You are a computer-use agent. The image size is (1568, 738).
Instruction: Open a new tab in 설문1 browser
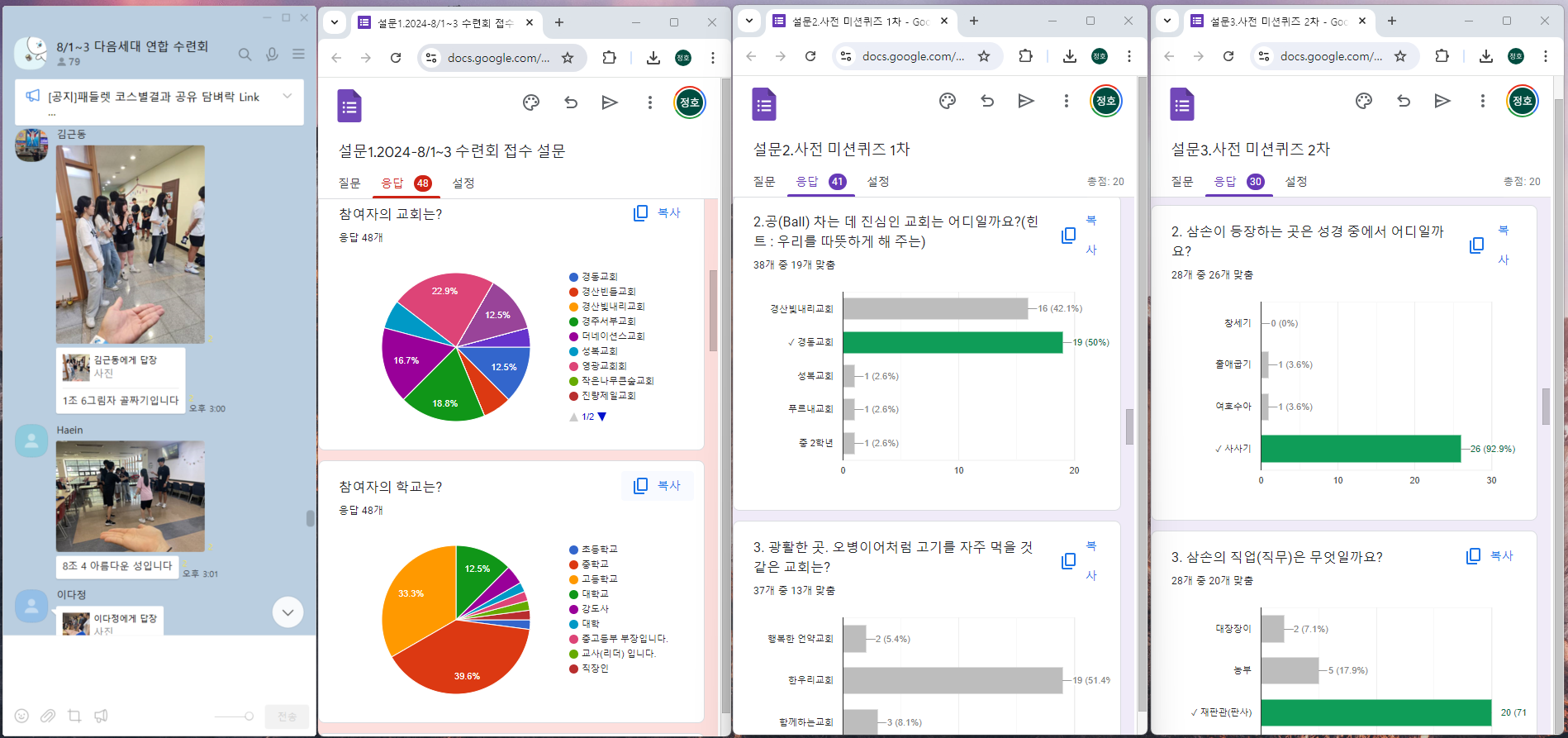tap(559, 22)
